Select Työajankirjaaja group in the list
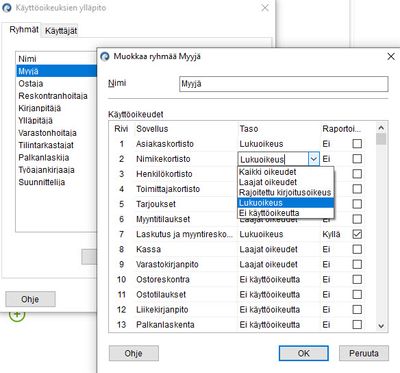 click(56, 170)
